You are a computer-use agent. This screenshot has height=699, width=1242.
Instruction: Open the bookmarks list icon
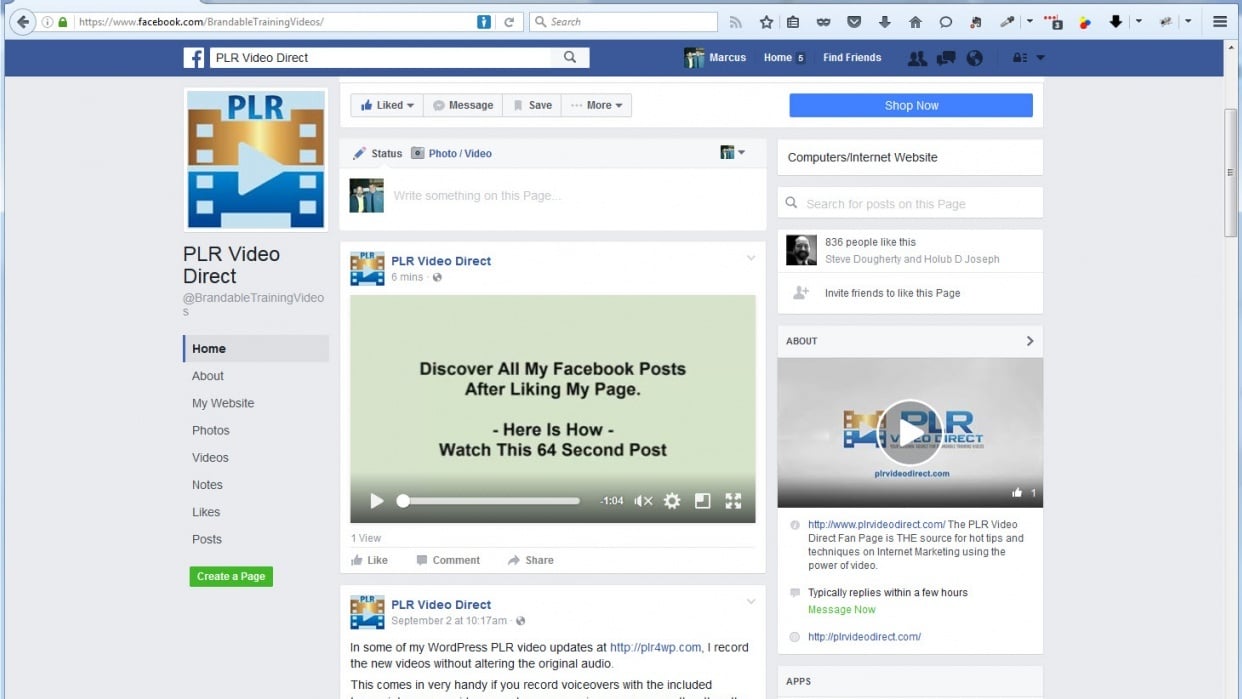[x=793, y=22]
